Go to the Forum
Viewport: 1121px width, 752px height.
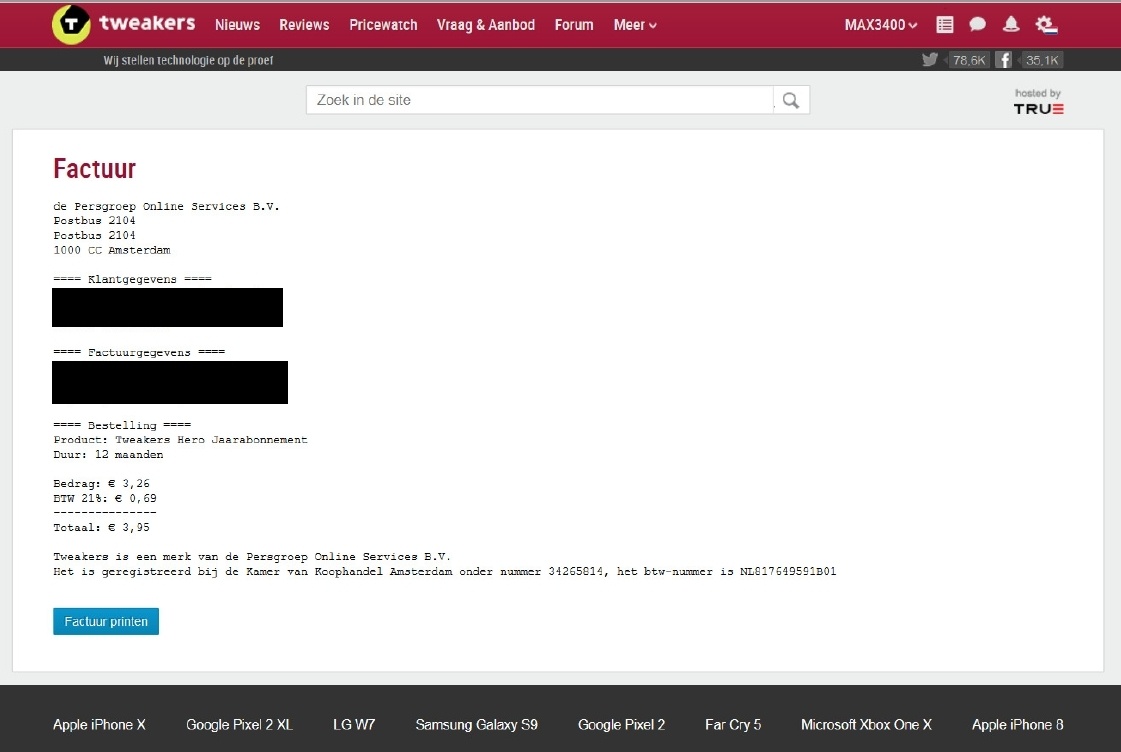coord(574,25)
